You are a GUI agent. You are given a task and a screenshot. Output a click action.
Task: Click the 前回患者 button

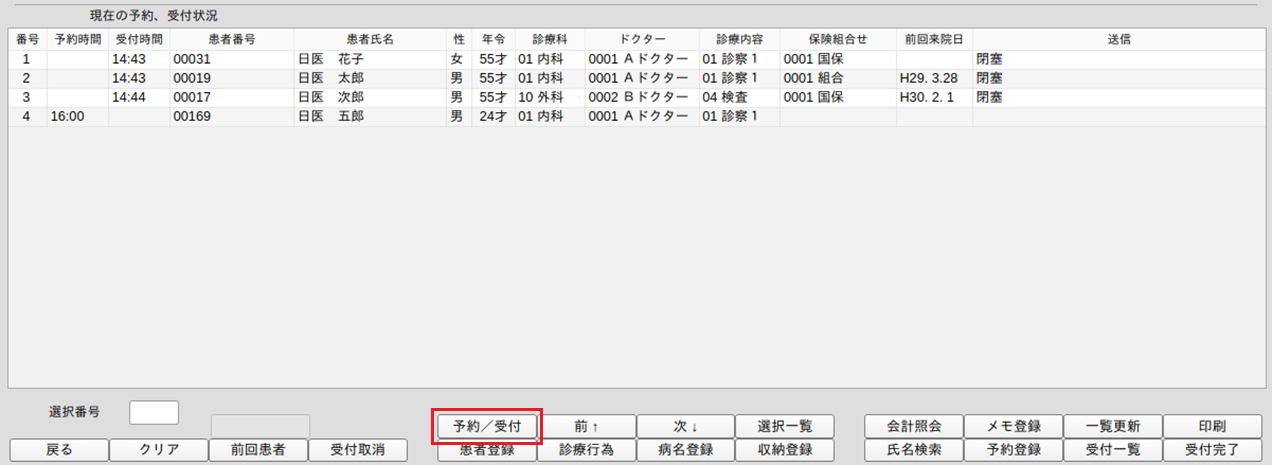(x=258, y=450)
